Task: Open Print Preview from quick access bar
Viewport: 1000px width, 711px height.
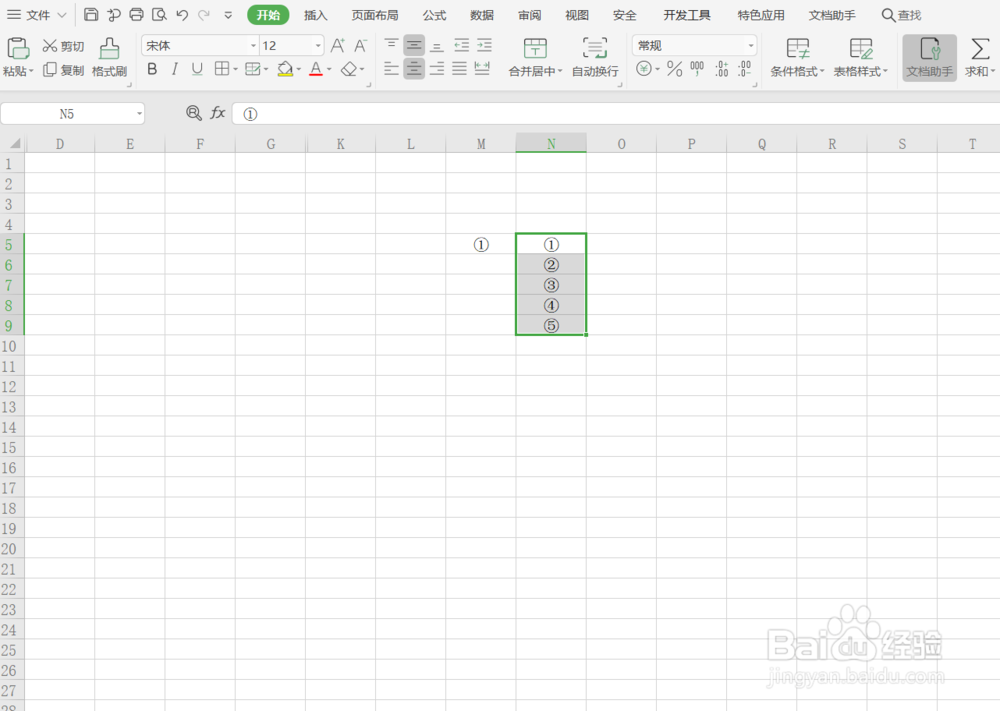Action: pos(159,14)
